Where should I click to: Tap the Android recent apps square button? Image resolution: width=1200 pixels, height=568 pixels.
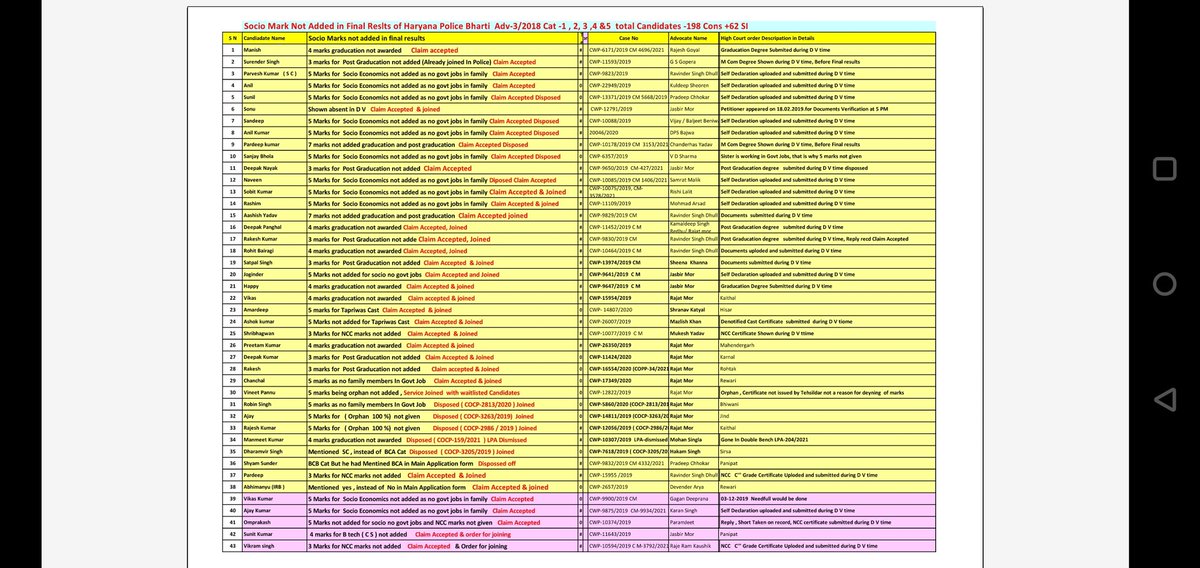[x=1164, y=170]
